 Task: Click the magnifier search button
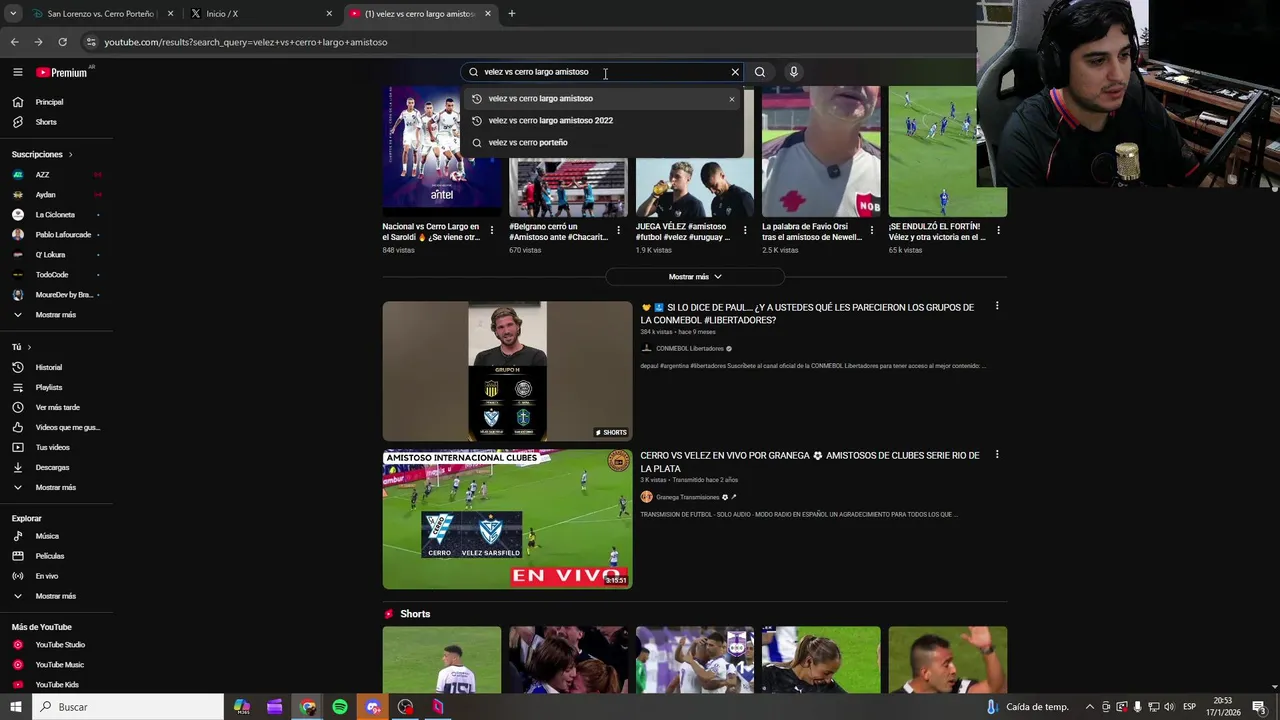[760, 72]
